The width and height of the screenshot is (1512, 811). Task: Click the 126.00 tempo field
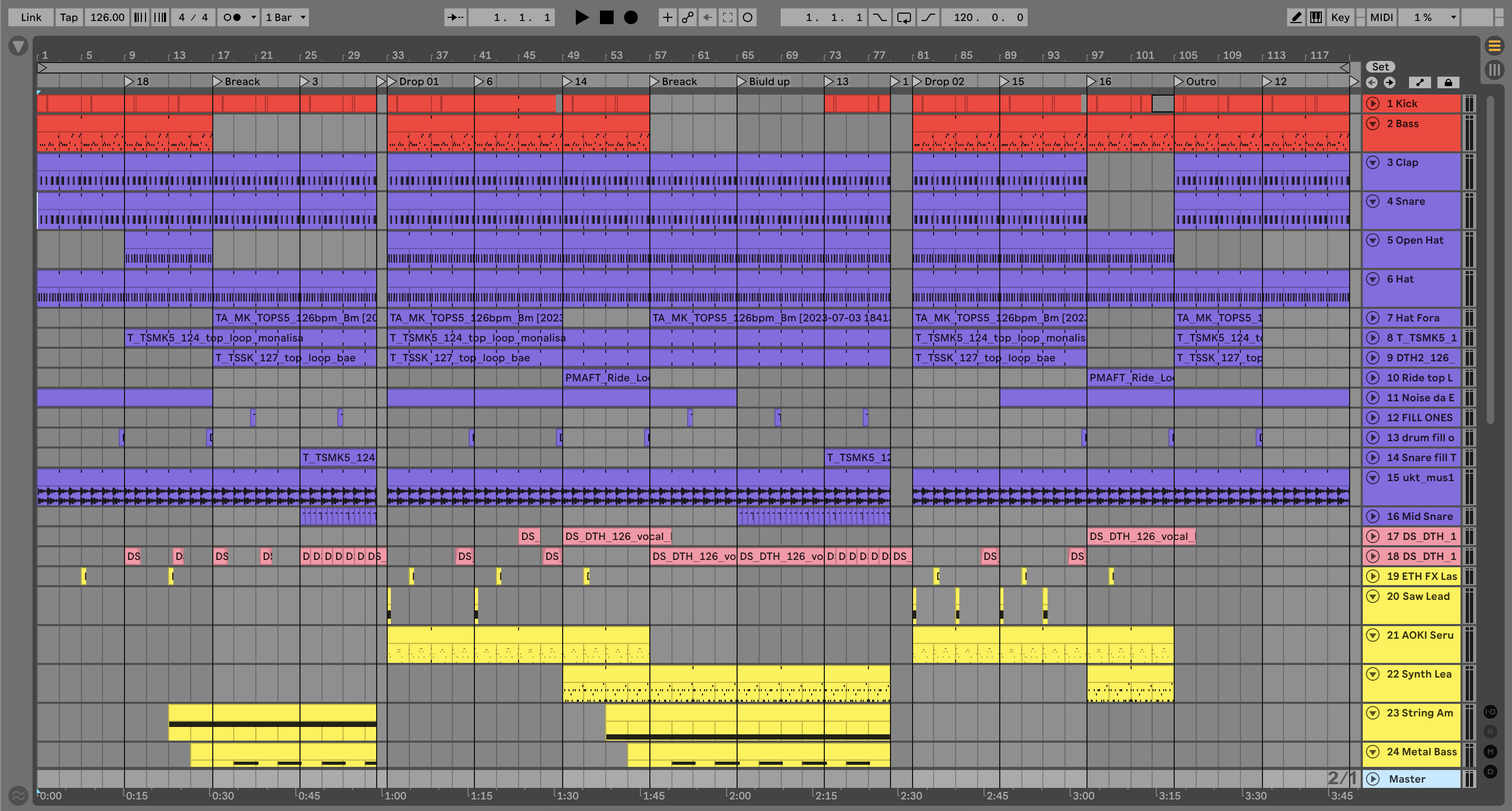107,17
